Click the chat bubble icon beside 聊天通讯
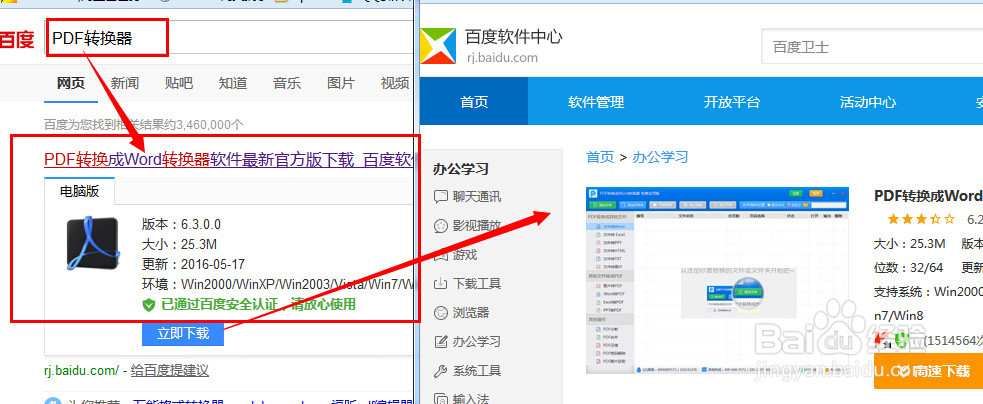The width and height of the screenshot is (983, 404). pos(441,197)
